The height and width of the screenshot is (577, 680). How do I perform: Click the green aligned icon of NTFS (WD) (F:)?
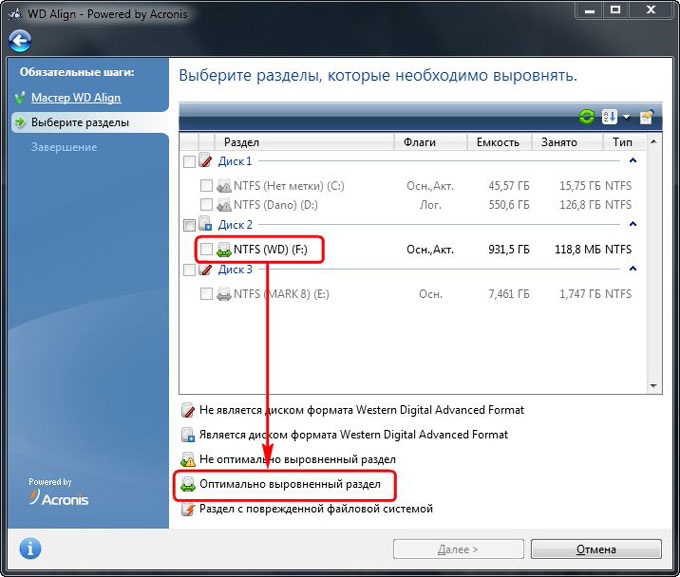(224, 249)
